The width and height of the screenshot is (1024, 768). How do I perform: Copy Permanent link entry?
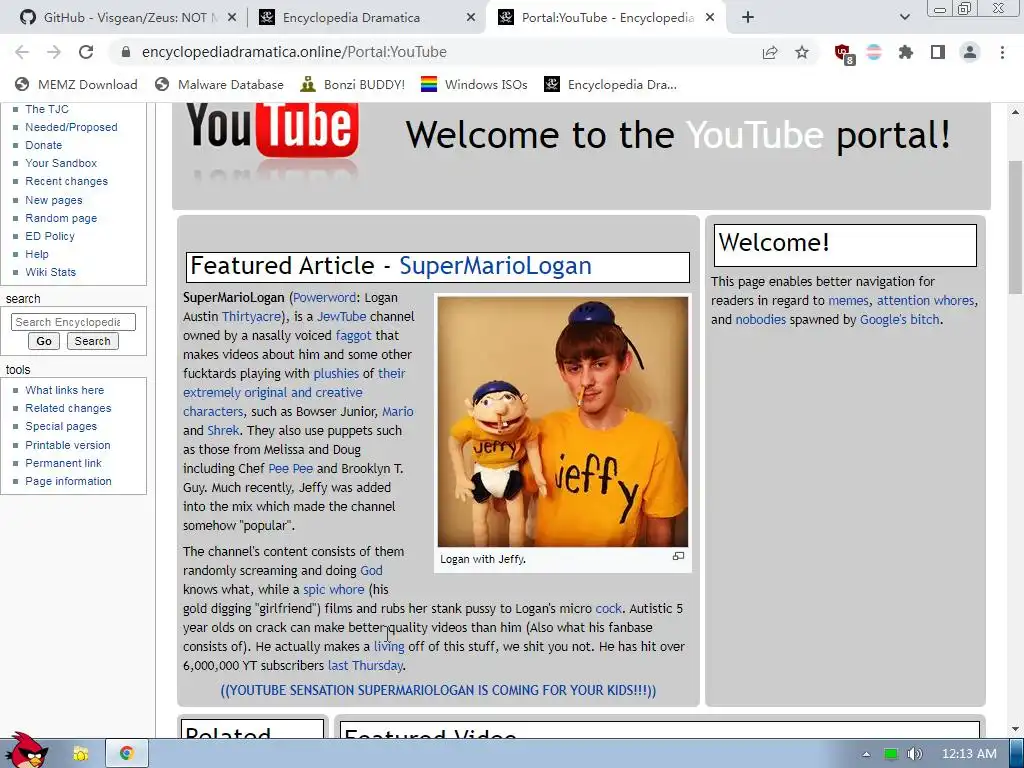63,463
